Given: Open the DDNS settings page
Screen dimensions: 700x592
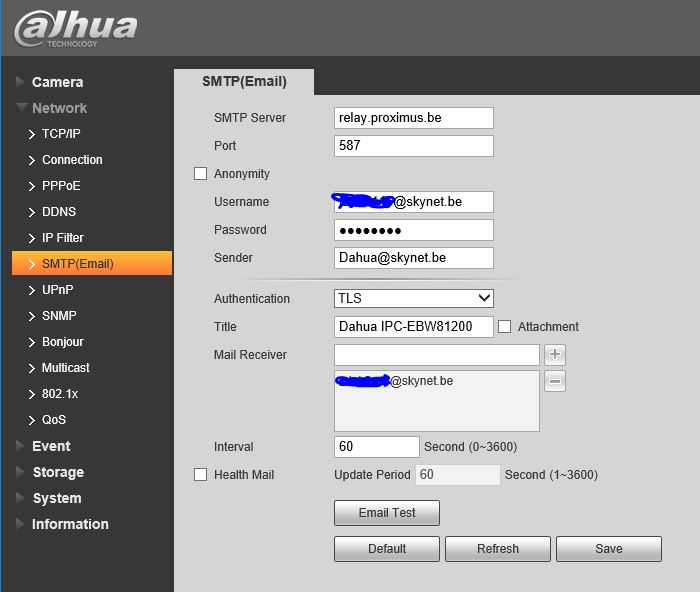Looking at the screenshot, I should (59, 212).
